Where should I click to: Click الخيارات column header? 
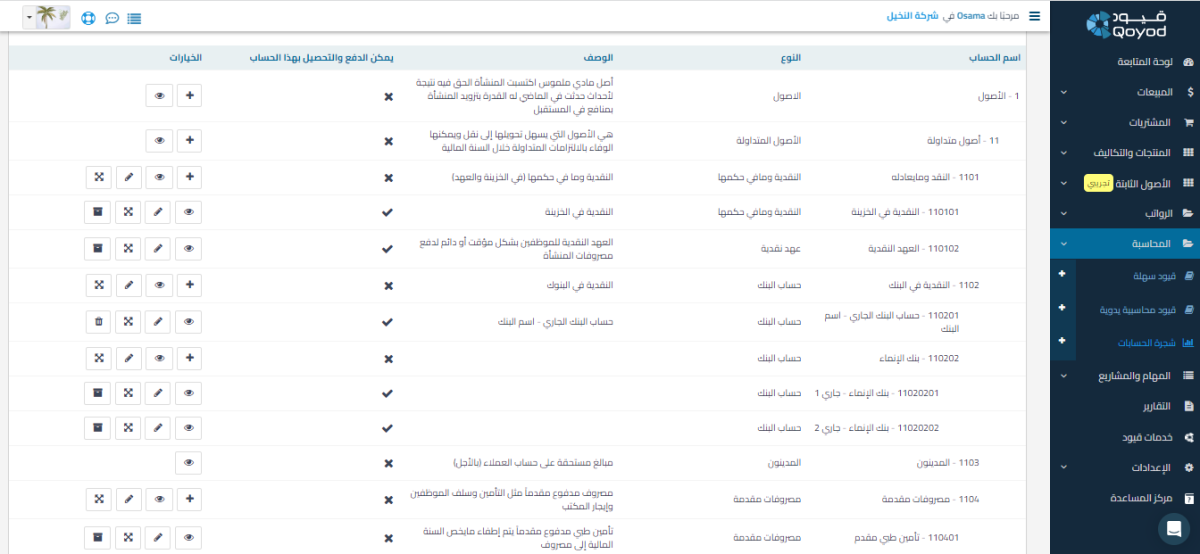(x=186, y=58)
